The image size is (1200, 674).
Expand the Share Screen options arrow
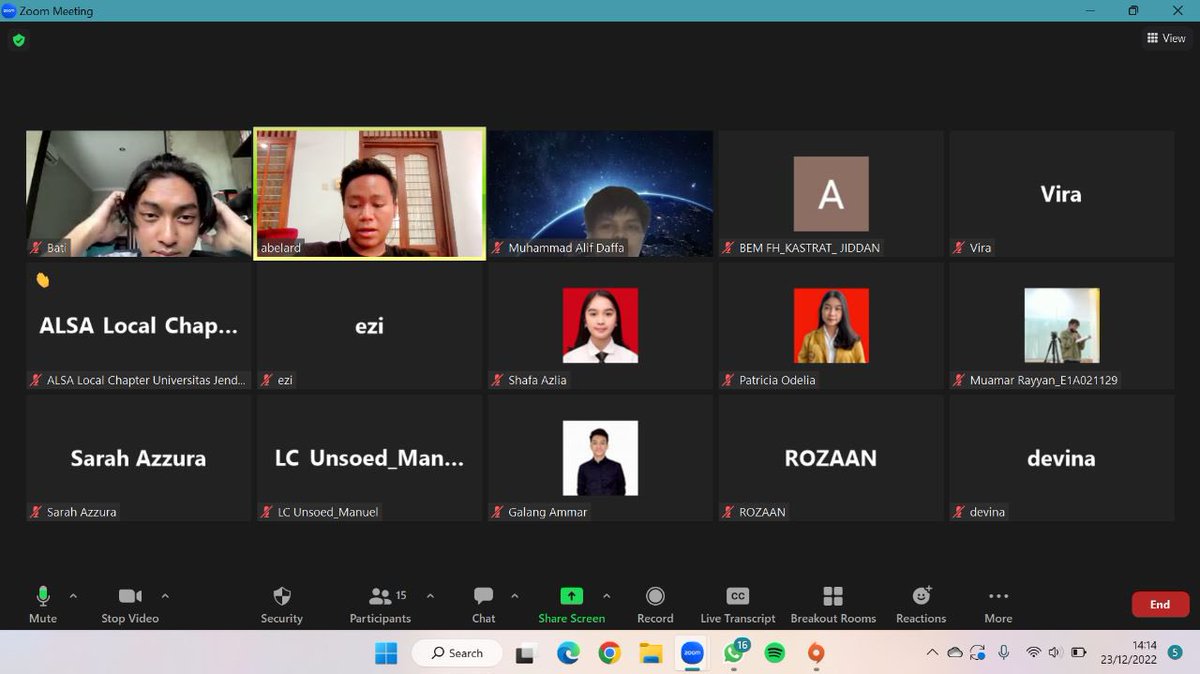click(605, 596)
